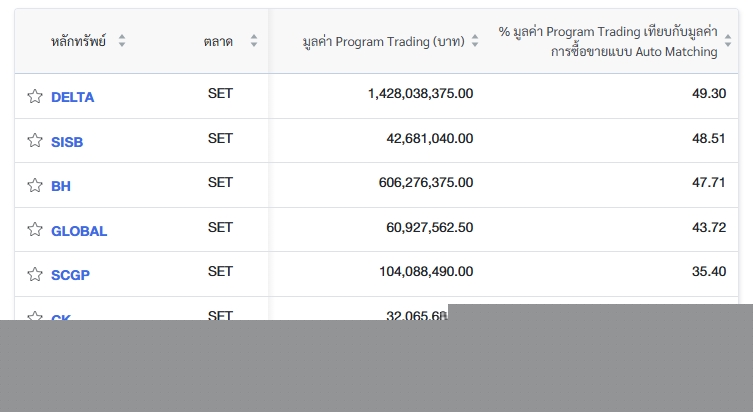Select the SCGP stock link

pos(70,275)
